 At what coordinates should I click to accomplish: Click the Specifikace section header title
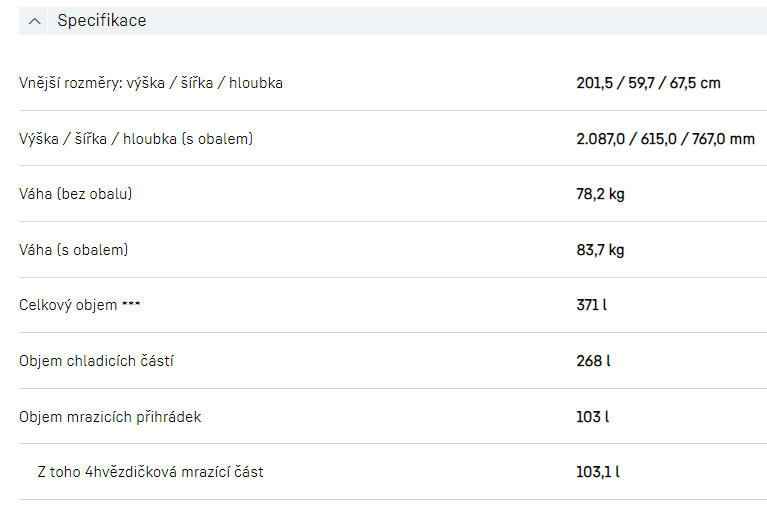click(101, 21)
